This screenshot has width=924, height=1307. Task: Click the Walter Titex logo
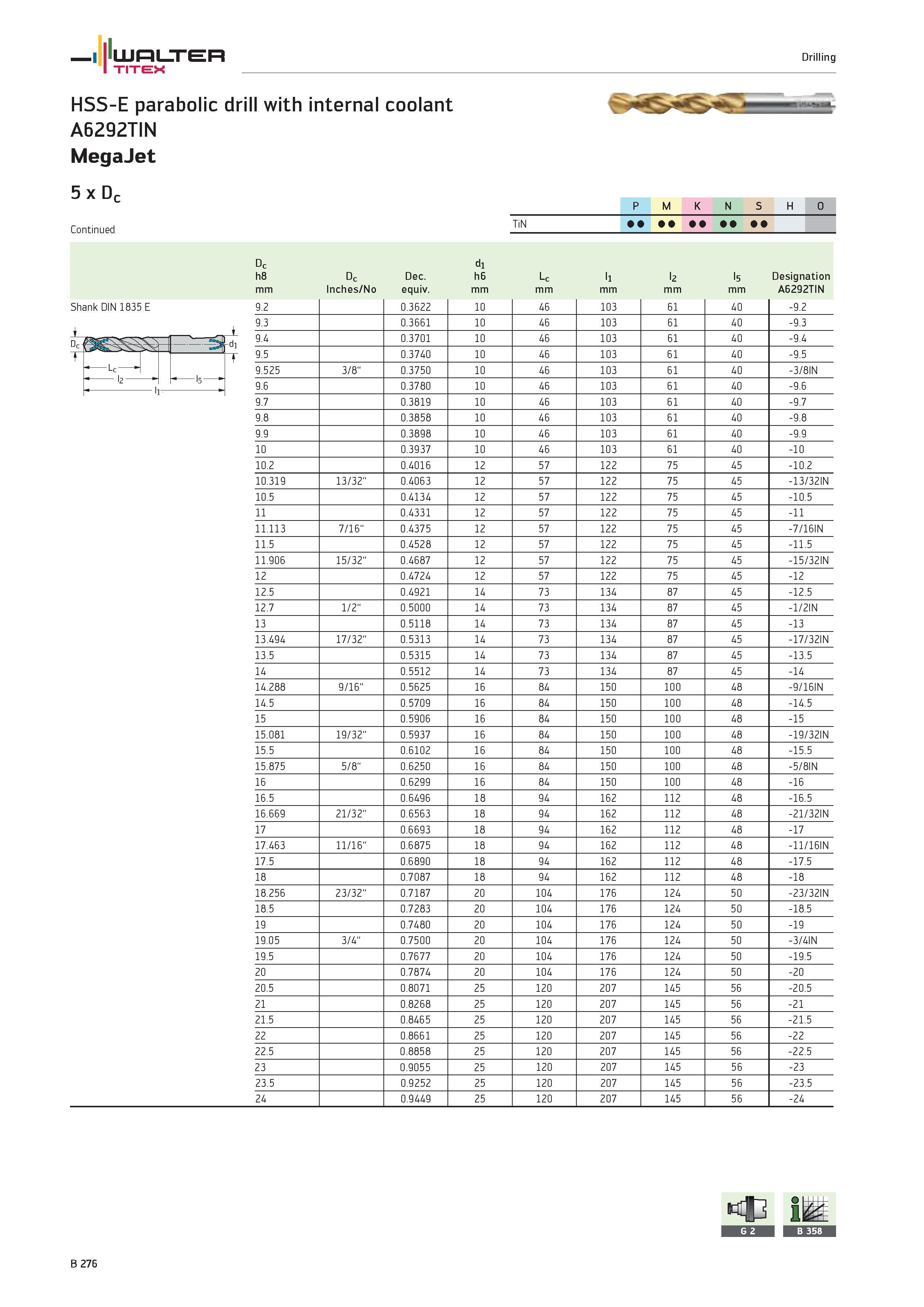coord(148,55)
